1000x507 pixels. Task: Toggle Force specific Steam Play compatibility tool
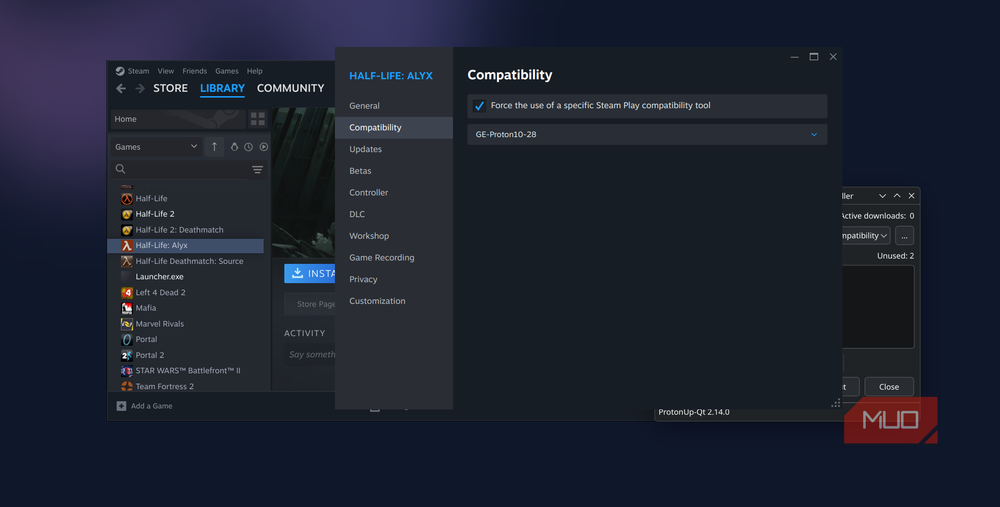point(479,106)
